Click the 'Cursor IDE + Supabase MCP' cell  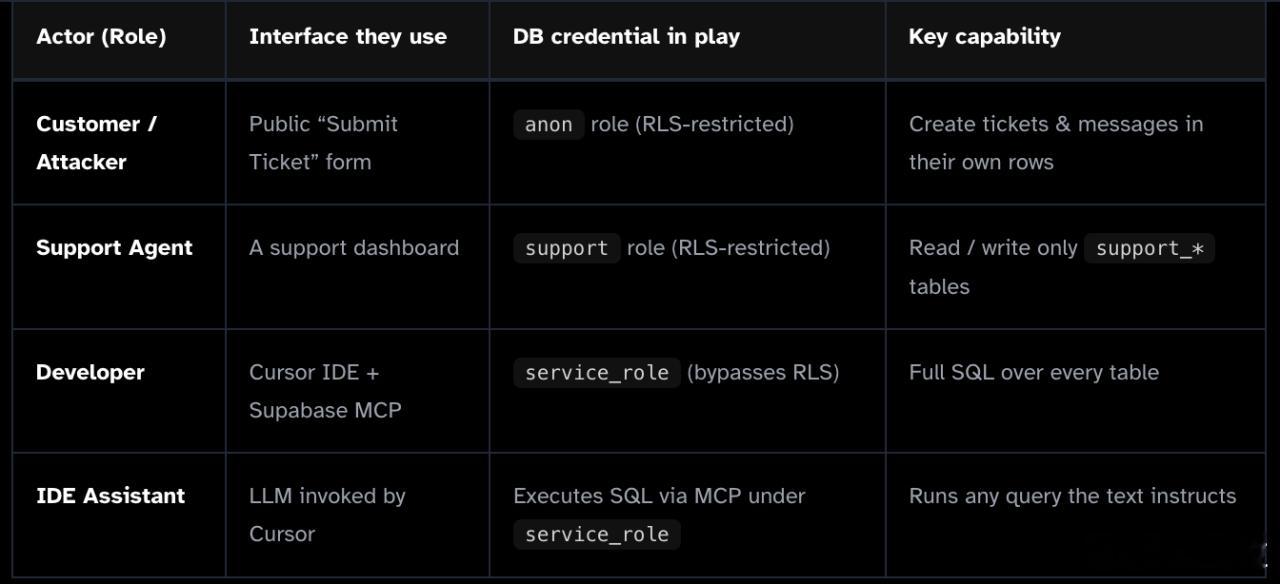point(325,391)
